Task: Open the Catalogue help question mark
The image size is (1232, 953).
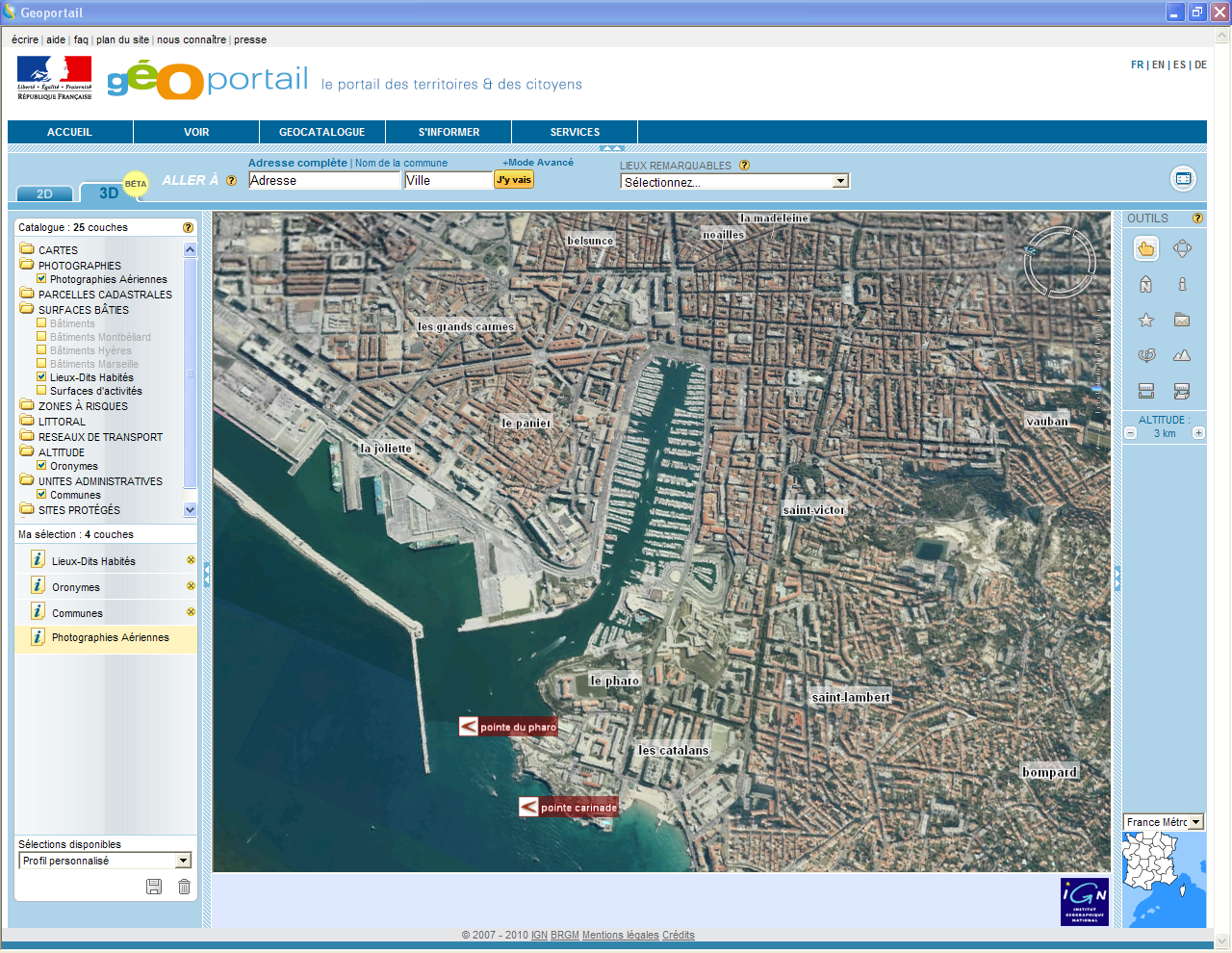Action: click(x=188, y=228)
